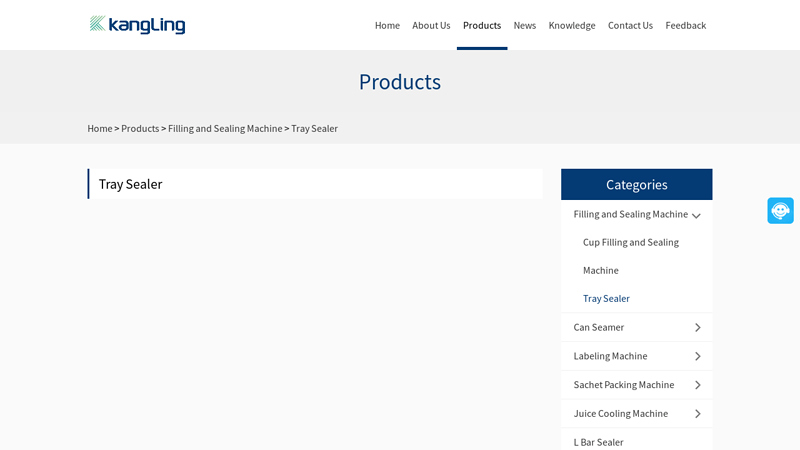Open the Feedback menu item
Viewport: 800px width, 450px height.
[685, 26]
